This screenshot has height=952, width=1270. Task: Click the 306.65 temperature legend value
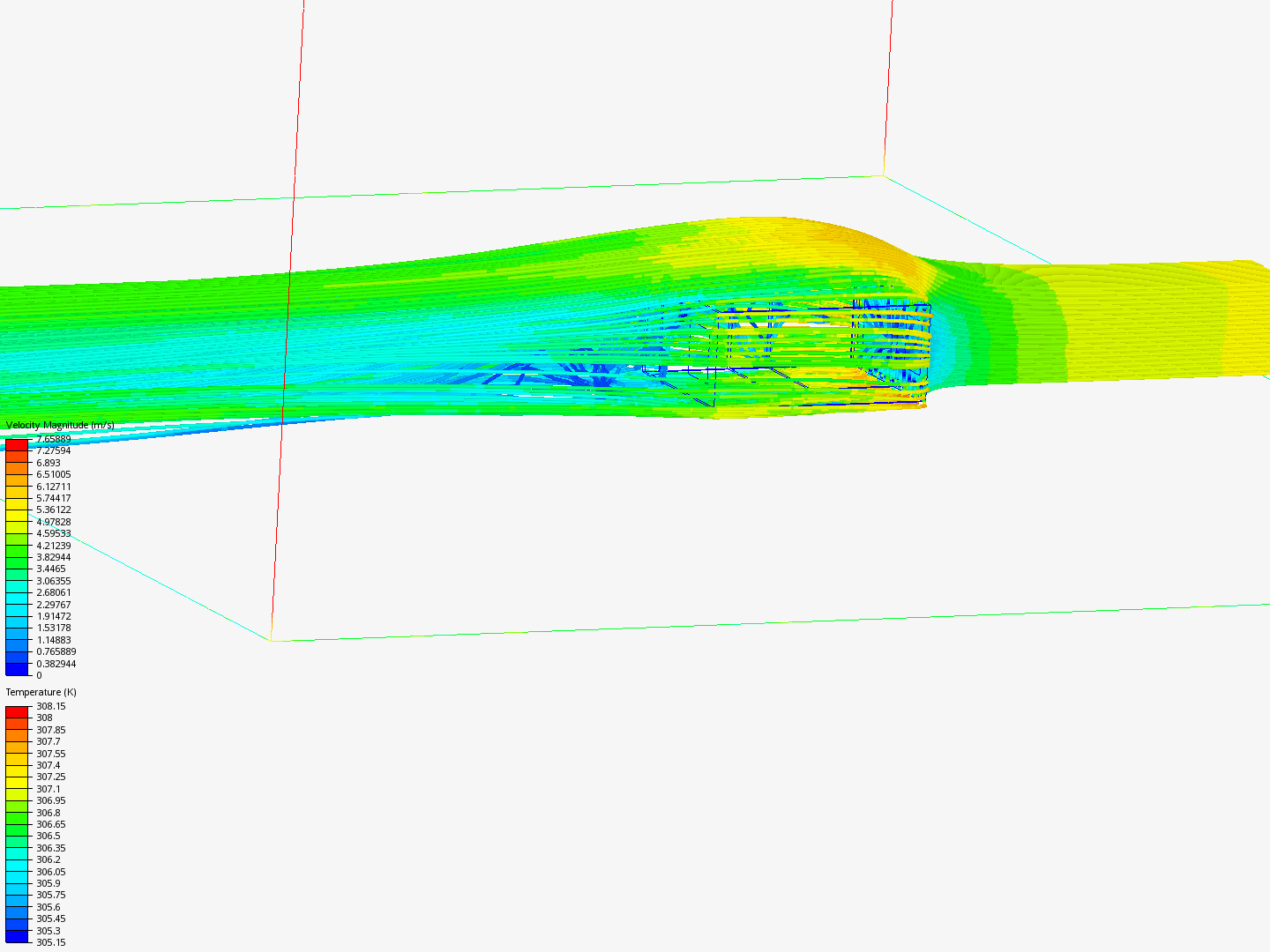pyautogui.click(x=50, y=825)
